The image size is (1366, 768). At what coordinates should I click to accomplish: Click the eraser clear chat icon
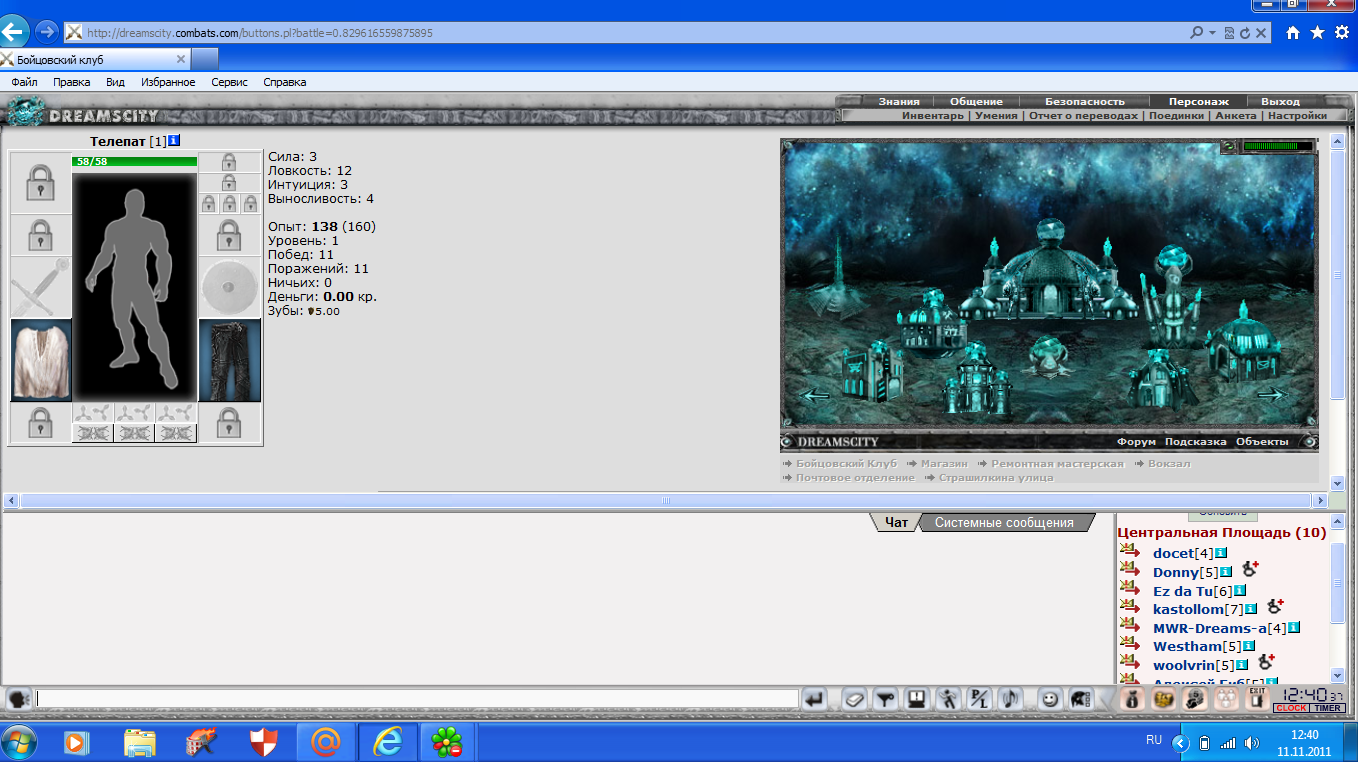pos(853,699)
